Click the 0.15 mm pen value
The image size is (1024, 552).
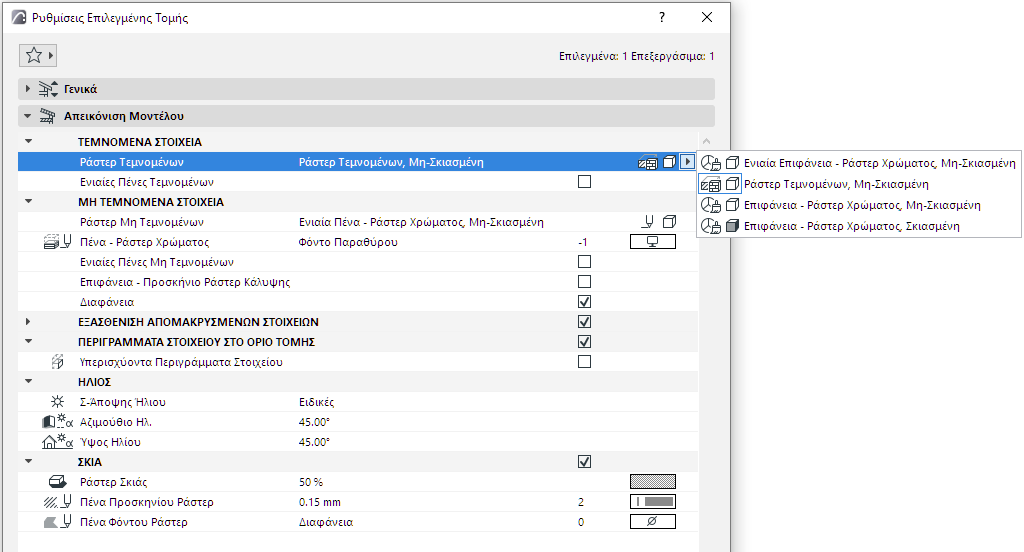320,502
